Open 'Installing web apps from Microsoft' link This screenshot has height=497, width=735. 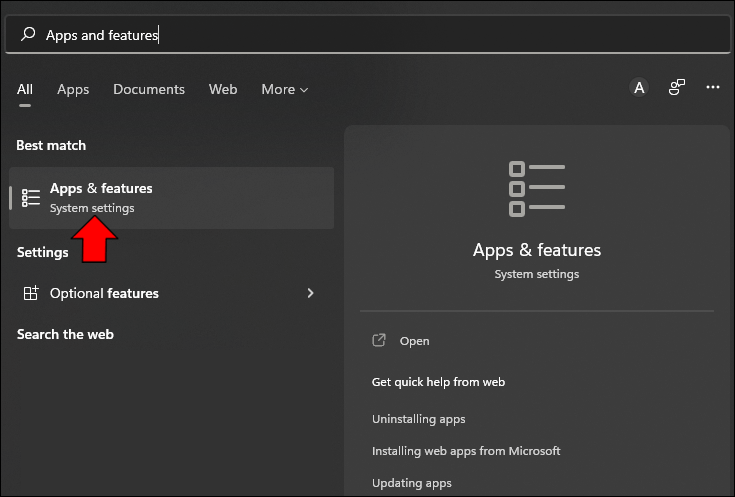(466, 451)
